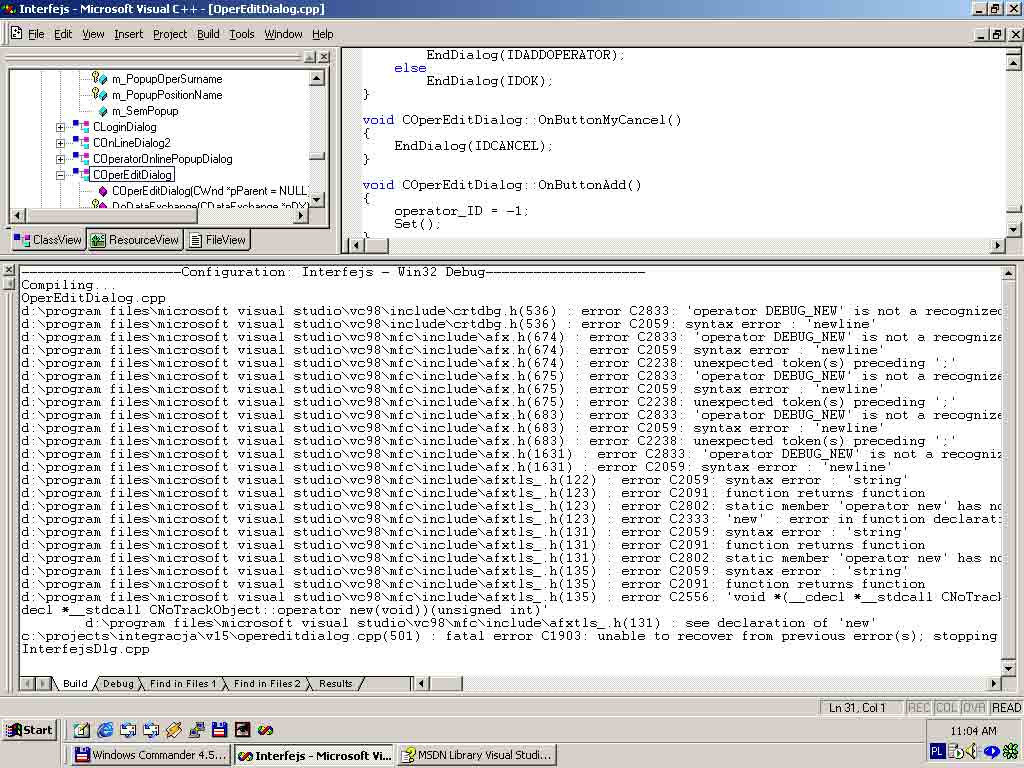Click the dark square quick launch icon

(242, 729)
